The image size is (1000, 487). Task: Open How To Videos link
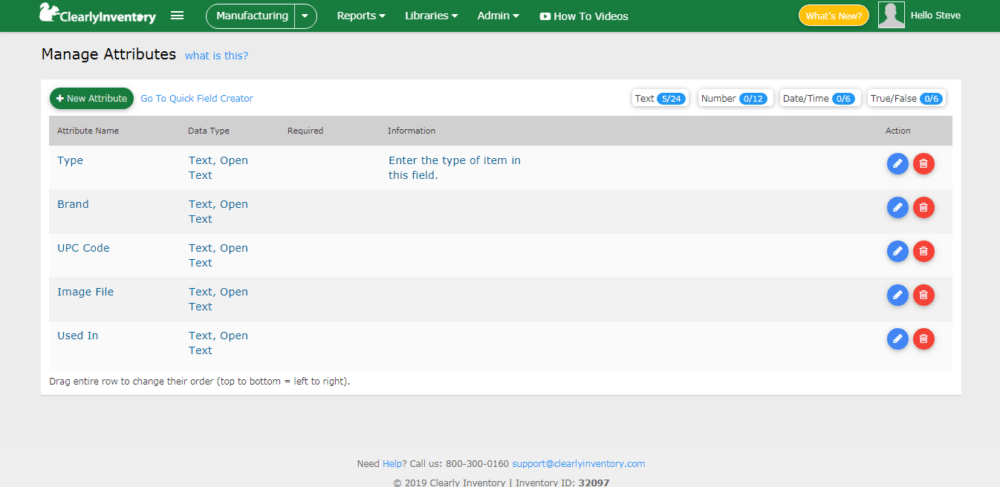pyautogui.click(x=584, y=17)
